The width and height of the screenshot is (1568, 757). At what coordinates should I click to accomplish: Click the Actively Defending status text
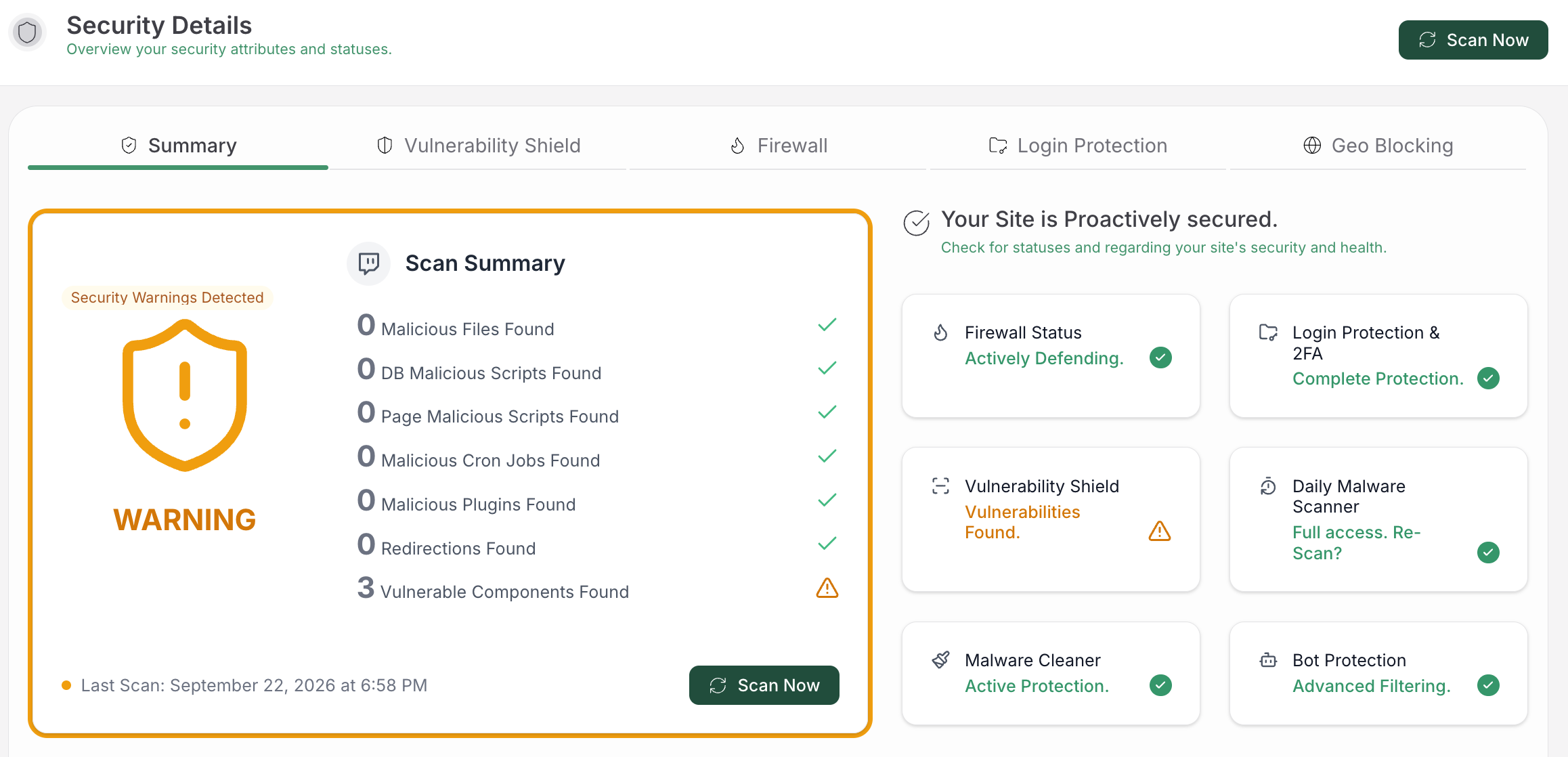pos(1044,358)
